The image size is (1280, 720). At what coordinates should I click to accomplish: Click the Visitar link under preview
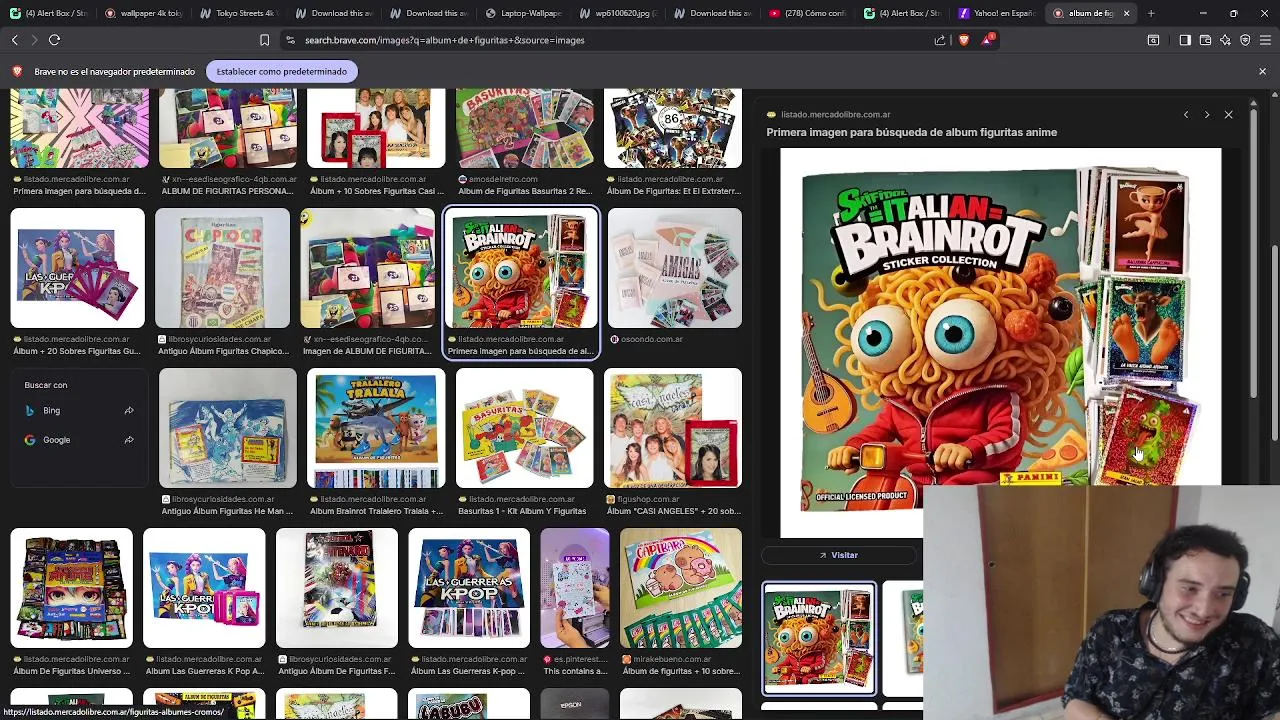click(x=839, y=555)
